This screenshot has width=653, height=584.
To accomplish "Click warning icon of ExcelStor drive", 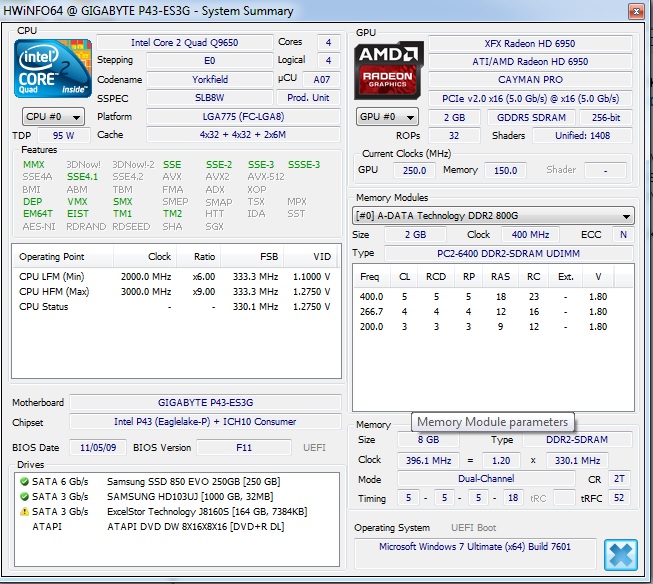I will pos(24,512).
